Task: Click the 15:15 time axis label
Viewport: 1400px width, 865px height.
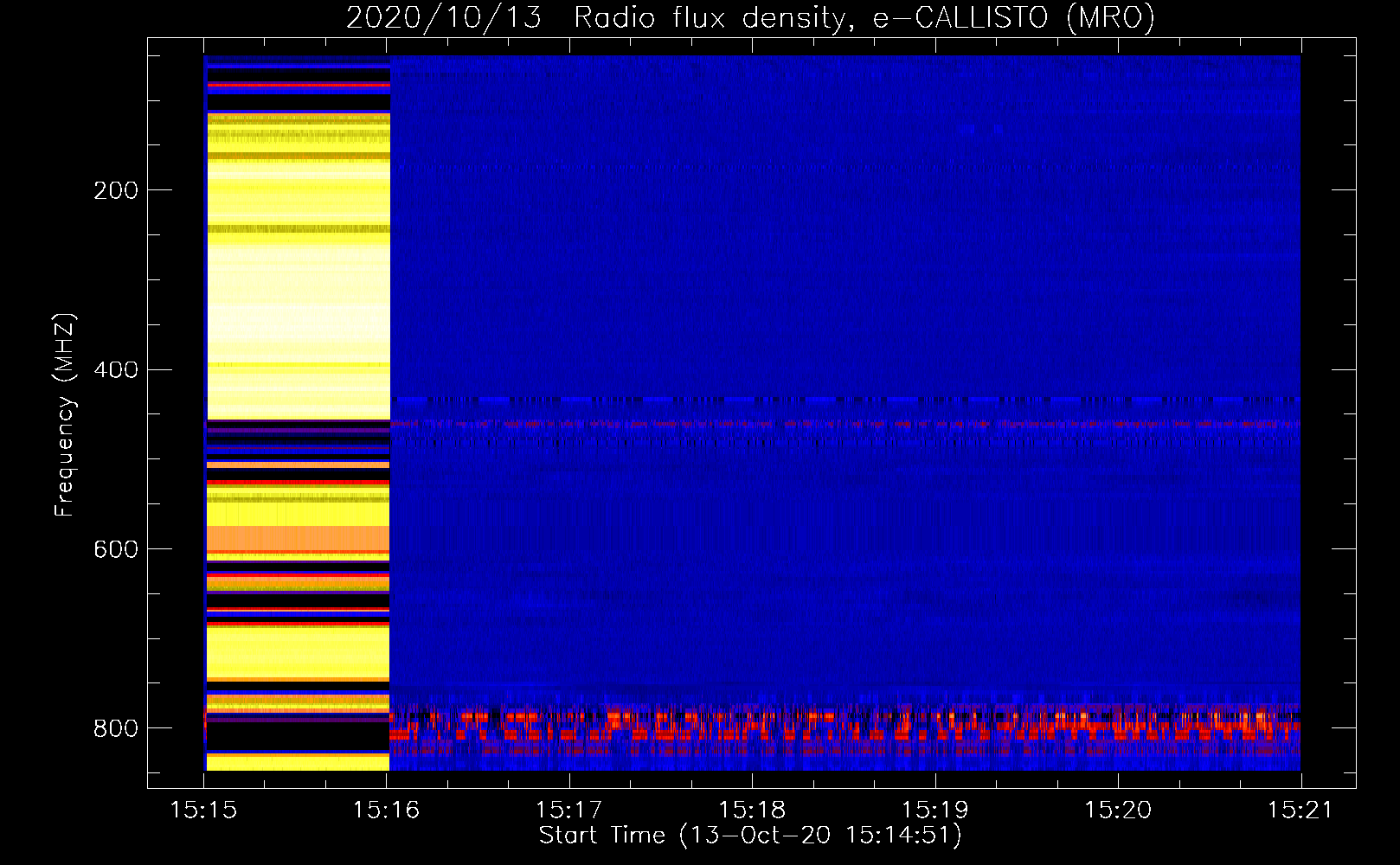Action: point(203,810)
